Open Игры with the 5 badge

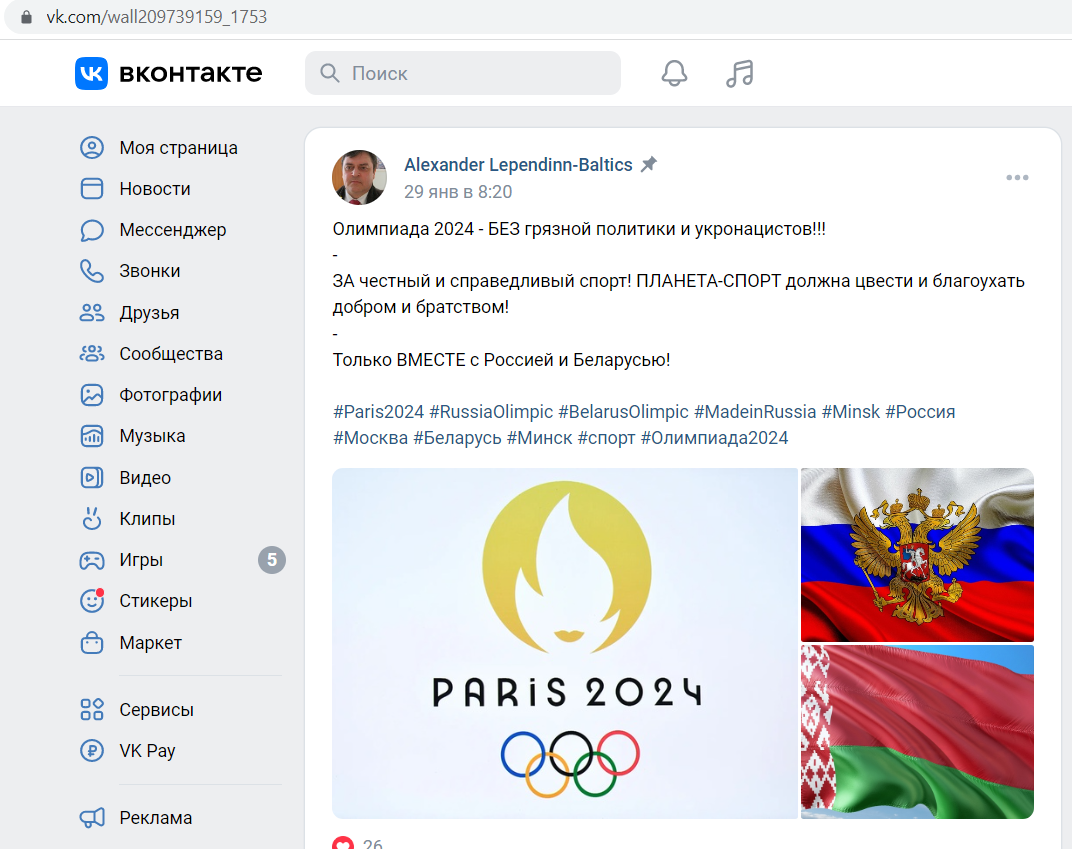[x=180, y=560]
